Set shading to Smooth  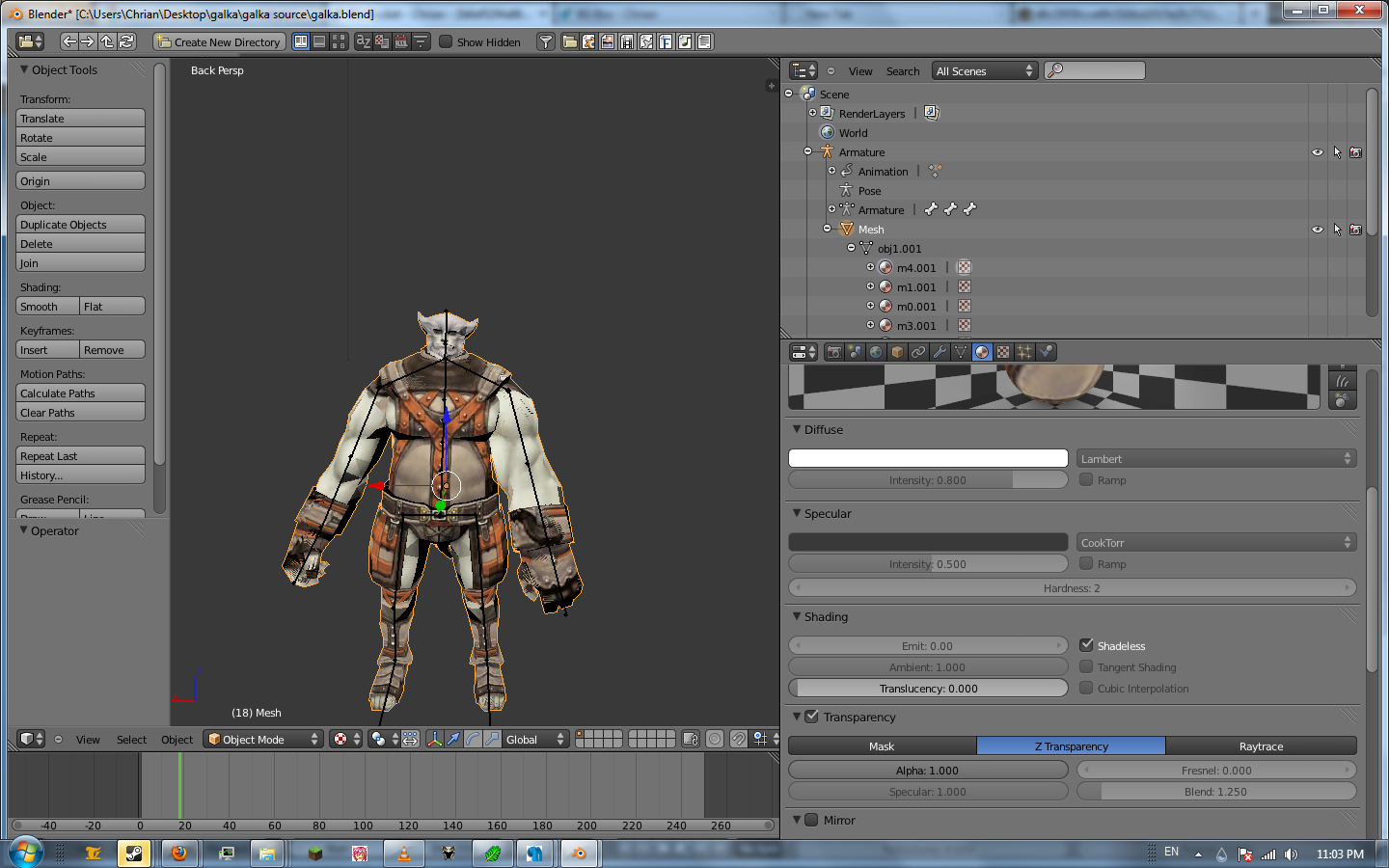[x=47, y=307]
